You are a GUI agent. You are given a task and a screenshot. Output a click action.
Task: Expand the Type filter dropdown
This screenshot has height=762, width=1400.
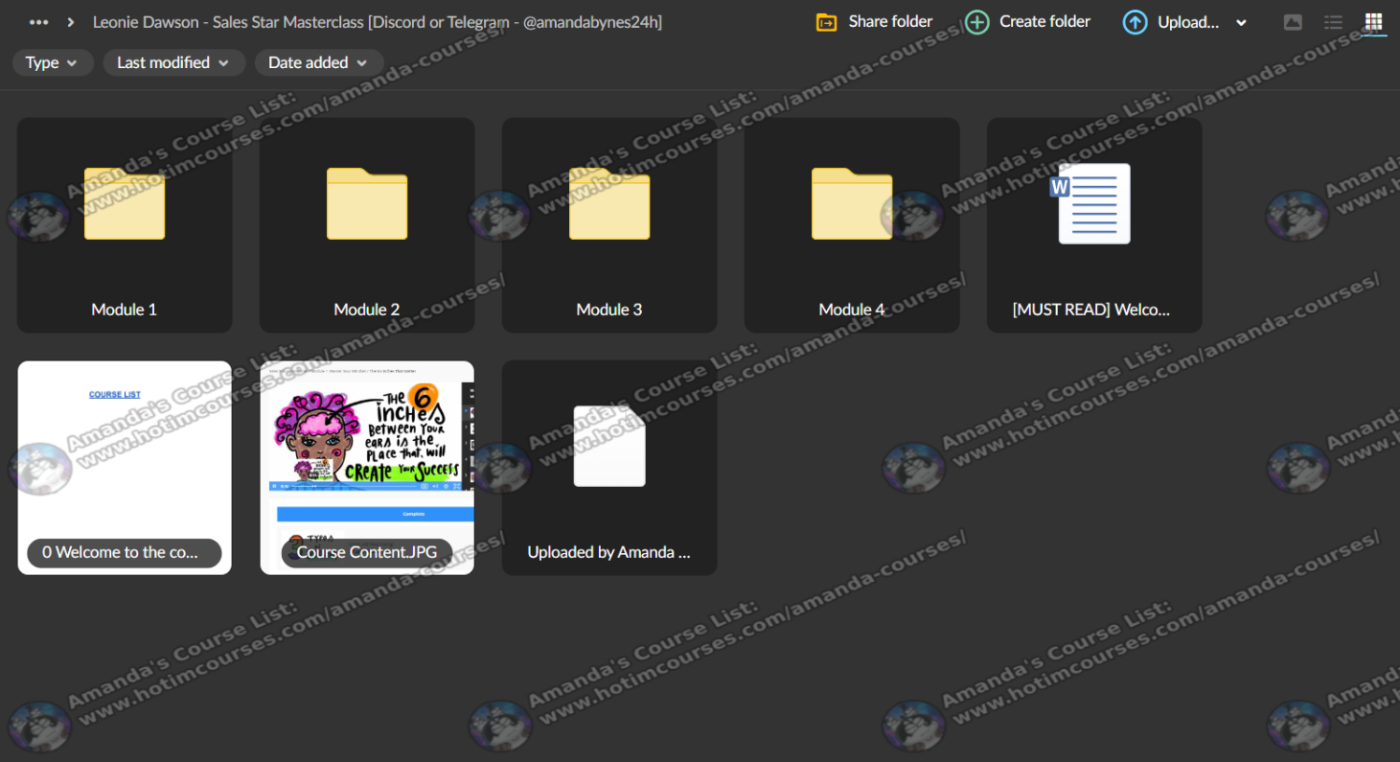tap(52, 62)
